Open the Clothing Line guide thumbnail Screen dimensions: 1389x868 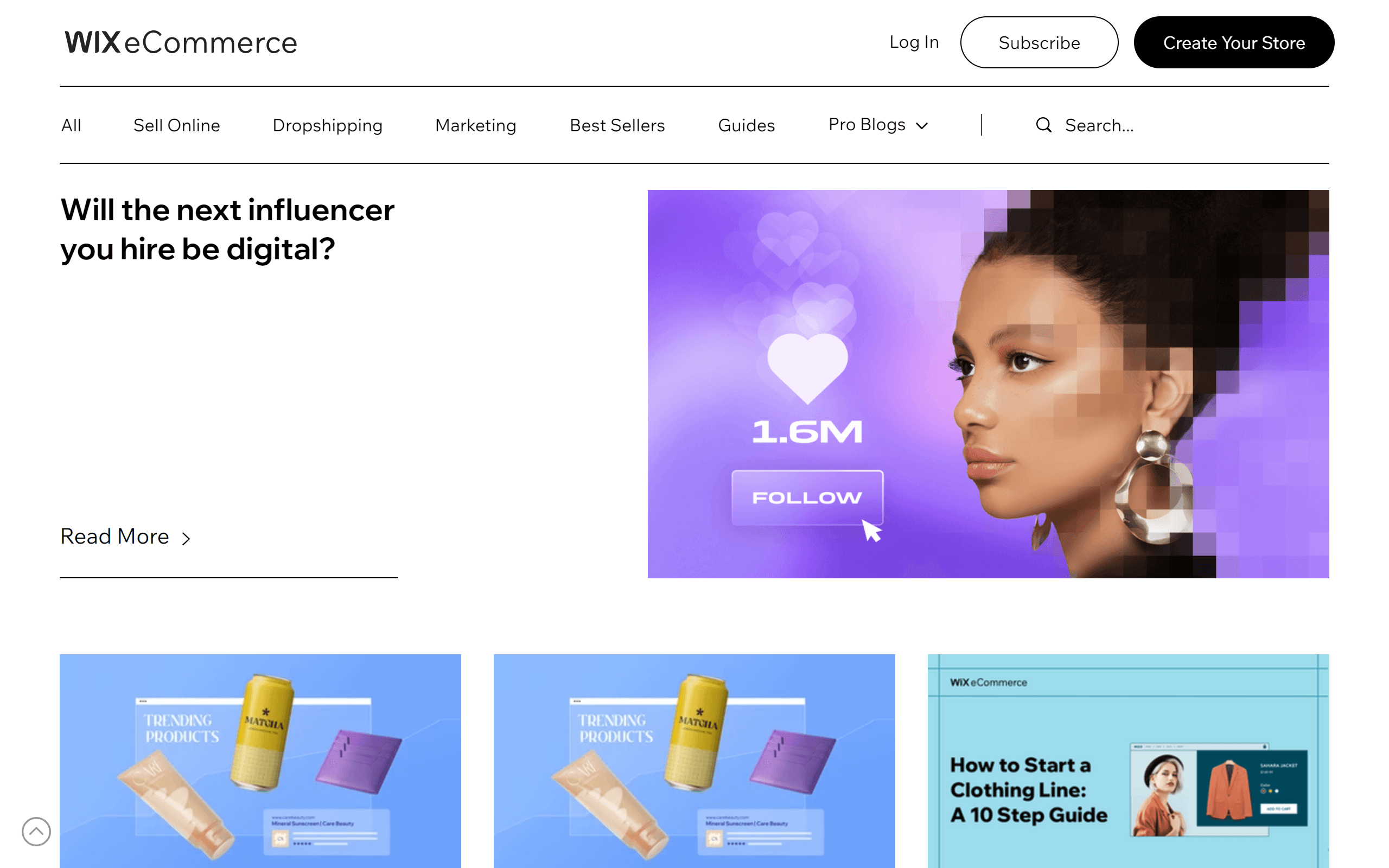[x=1128, y=761]
